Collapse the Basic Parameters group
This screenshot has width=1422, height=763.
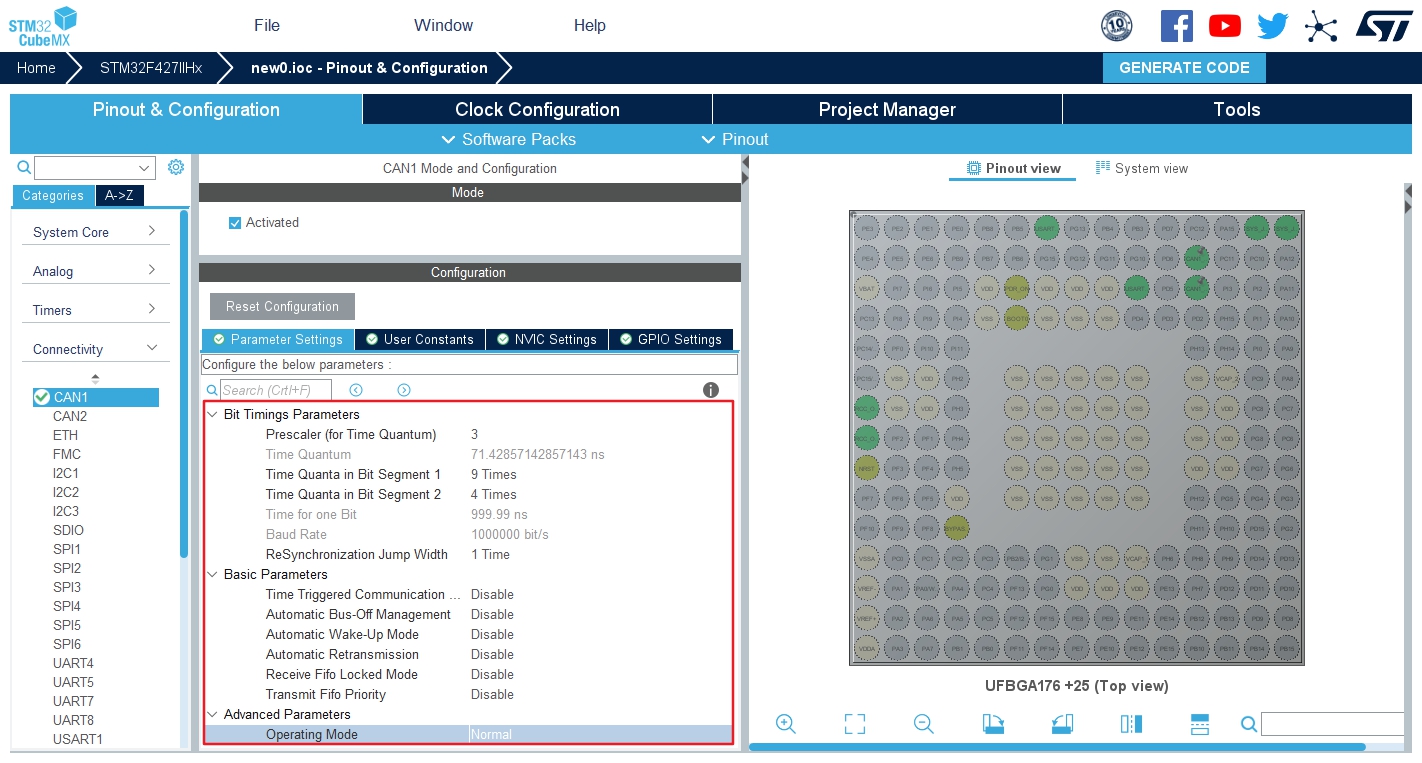[x=212, y=574]
